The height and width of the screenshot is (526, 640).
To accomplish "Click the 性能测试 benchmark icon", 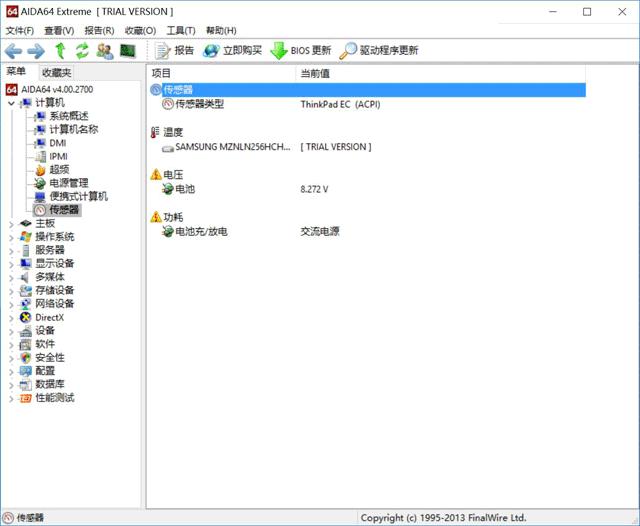I will coord(25,398).
